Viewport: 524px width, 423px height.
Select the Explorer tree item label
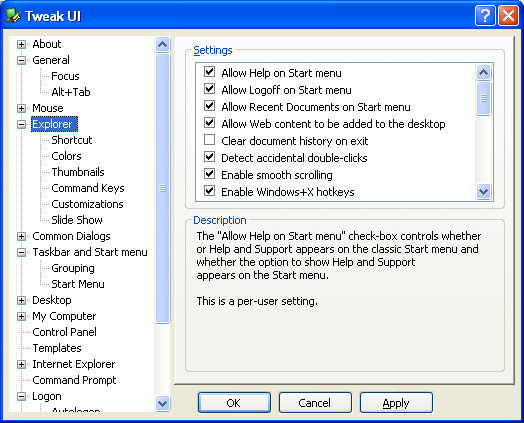(54, 124)
